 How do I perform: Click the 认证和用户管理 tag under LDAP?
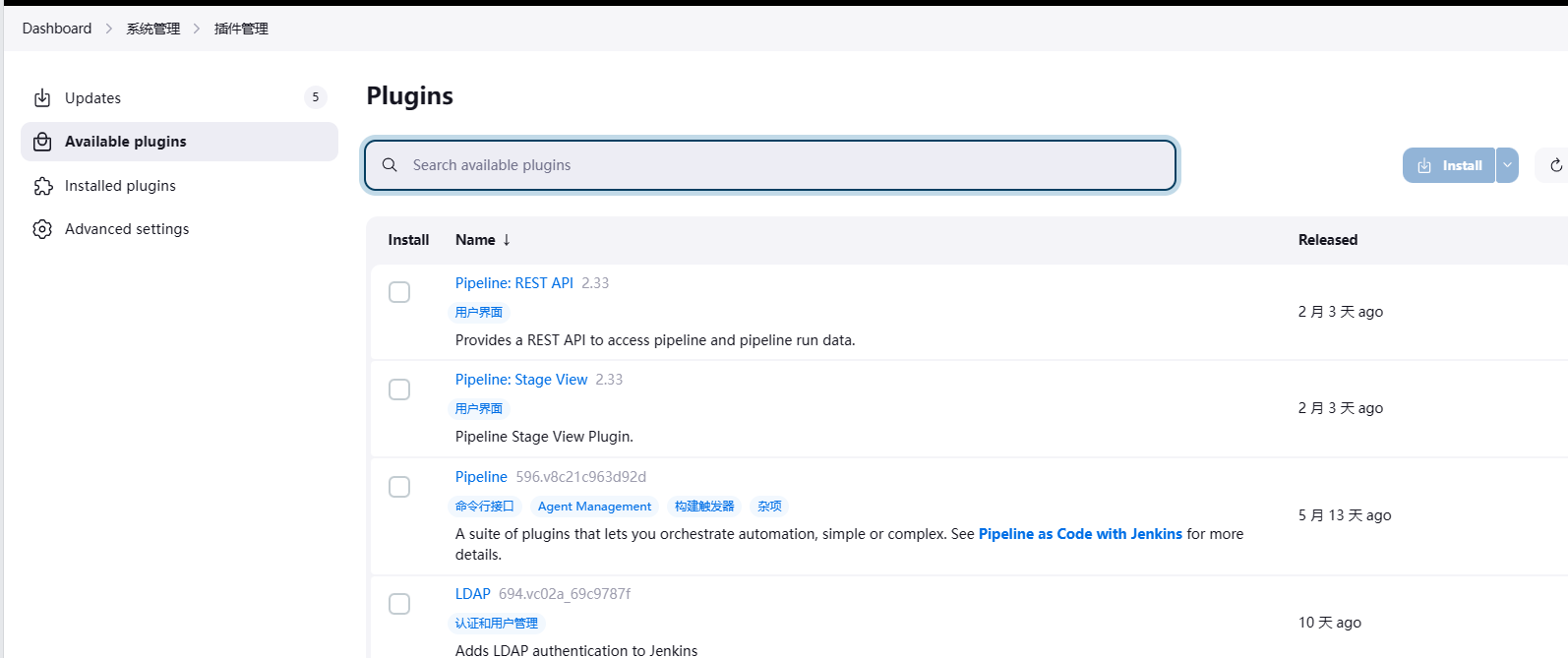click(x=497, y=624)
